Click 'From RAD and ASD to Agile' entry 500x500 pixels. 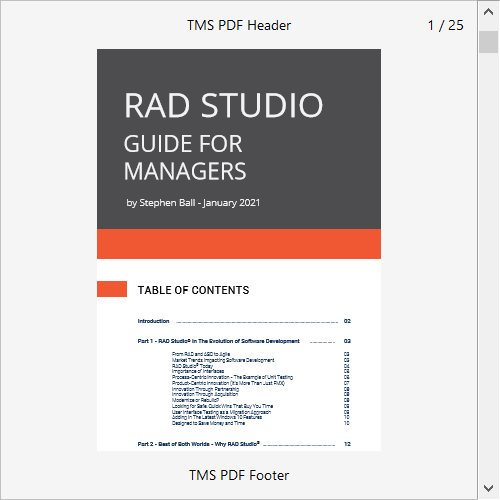201,354
